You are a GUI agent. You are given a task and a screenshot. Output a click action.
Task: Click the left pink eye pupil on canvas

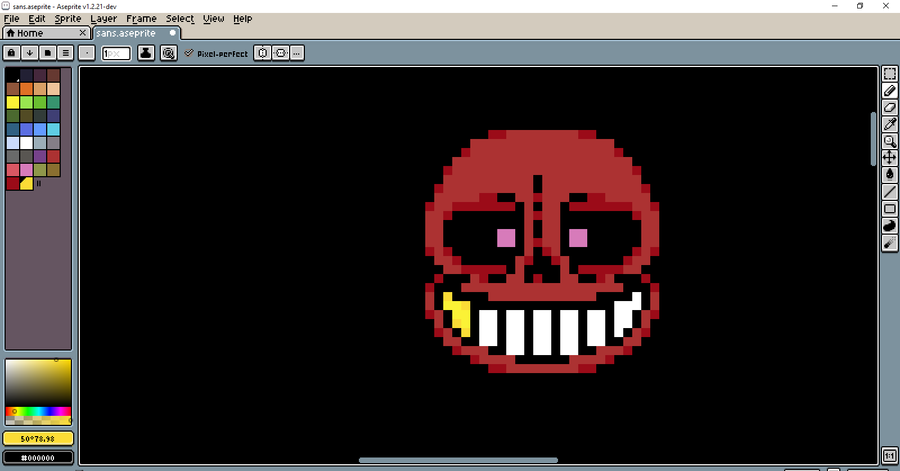click(x=506, y=238)
